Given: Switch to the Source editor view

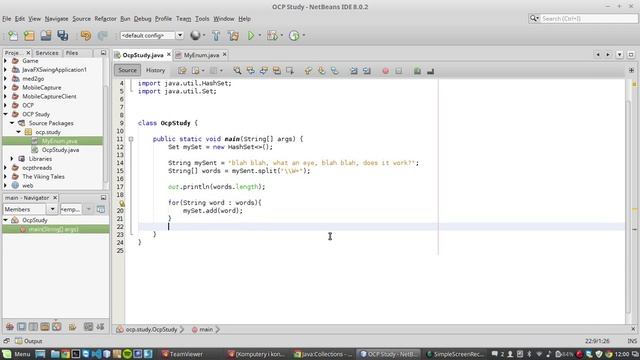Looking at the screenshot, I should [x=127, y=70].
